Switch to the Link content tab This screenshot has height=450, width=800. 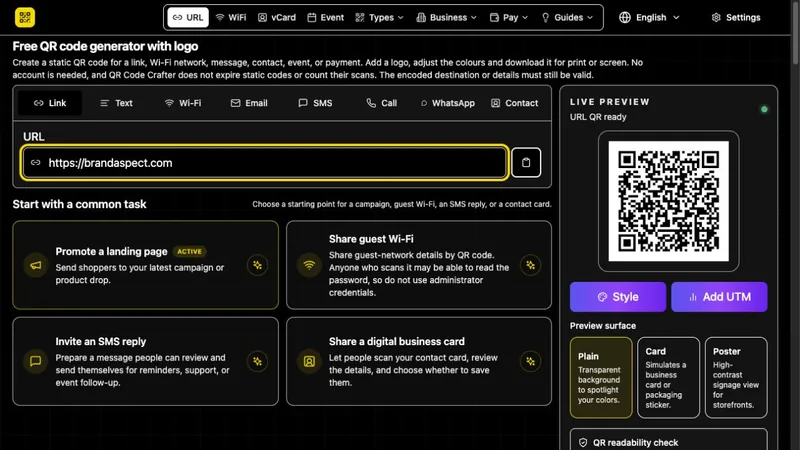[x=50, y=103]
